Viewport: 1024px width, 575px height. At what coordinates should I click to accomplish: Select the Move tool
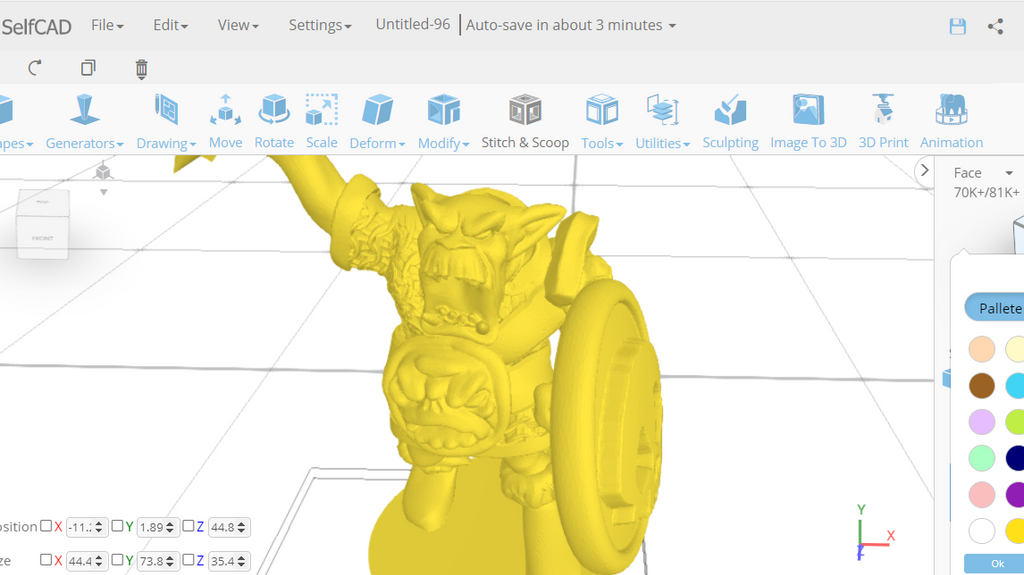(x=225, y=122)
